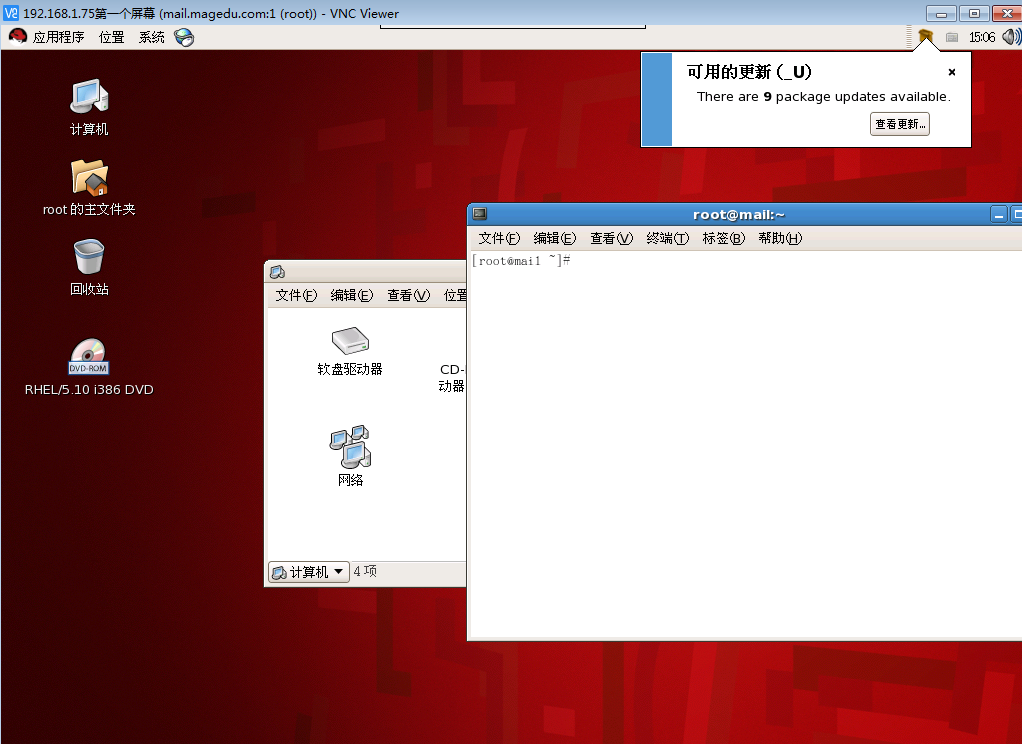Expand the 计算机 location dropdown

(309, 572)
